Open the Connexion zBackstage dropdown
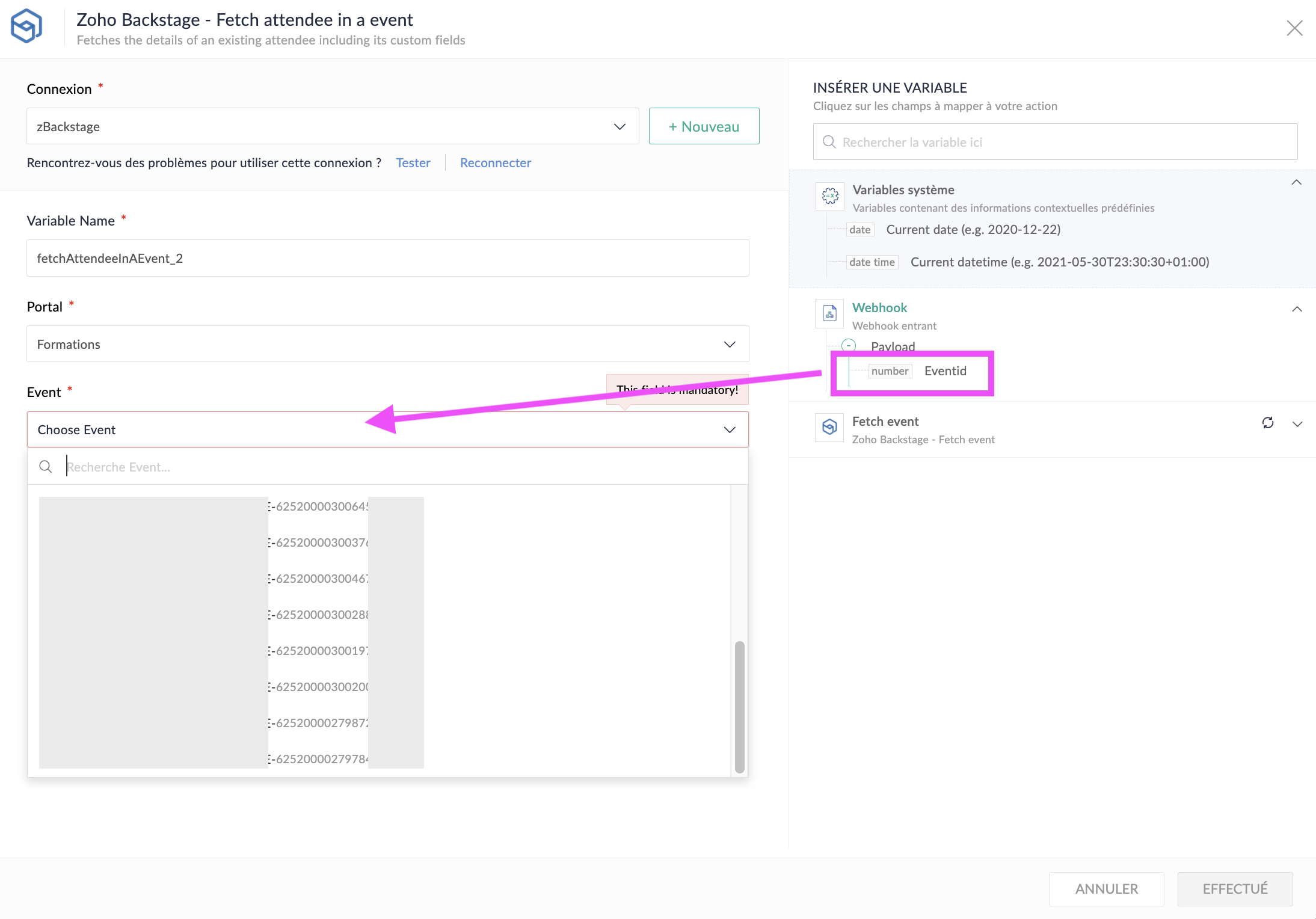This screenshot has height=919, width=1316. (x=620, y=126)
